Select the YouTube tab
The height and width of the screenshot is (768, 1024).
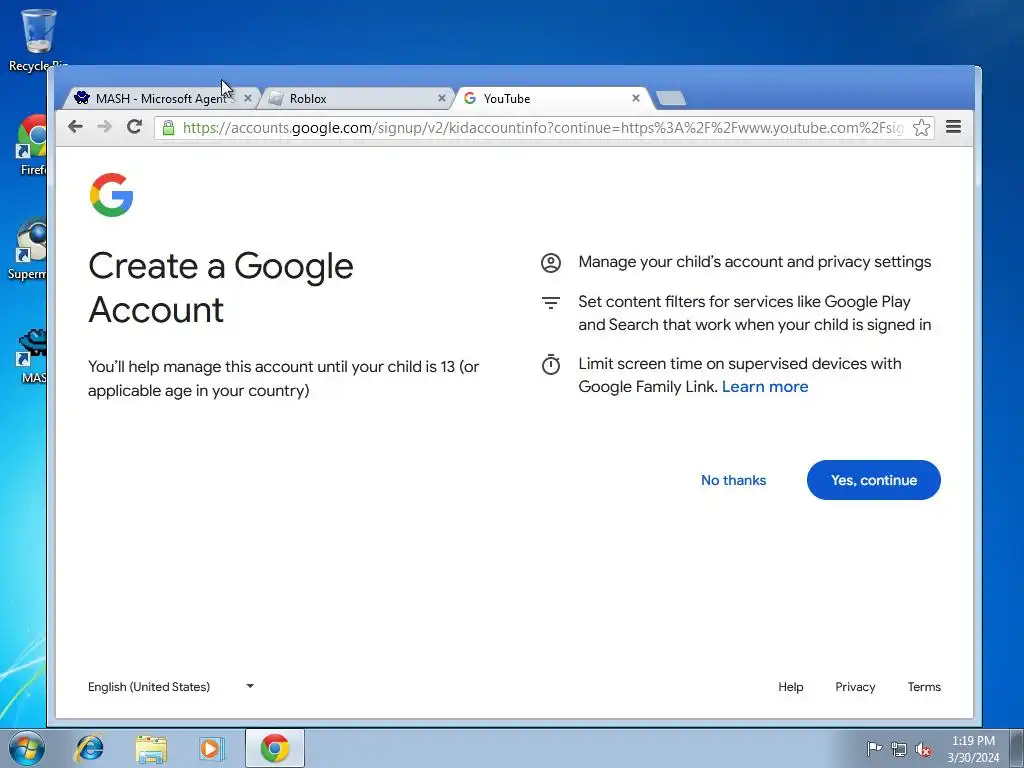(x=552, y=98)
